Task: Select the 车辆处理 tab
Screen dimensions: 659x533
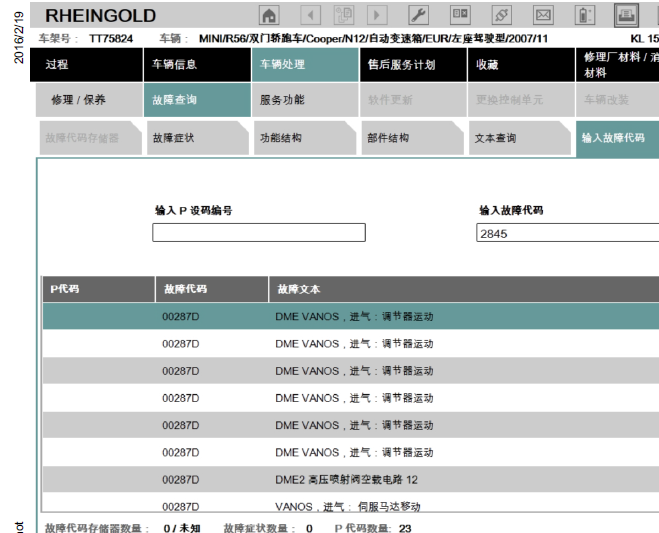Action: click(x=305, y=64)
